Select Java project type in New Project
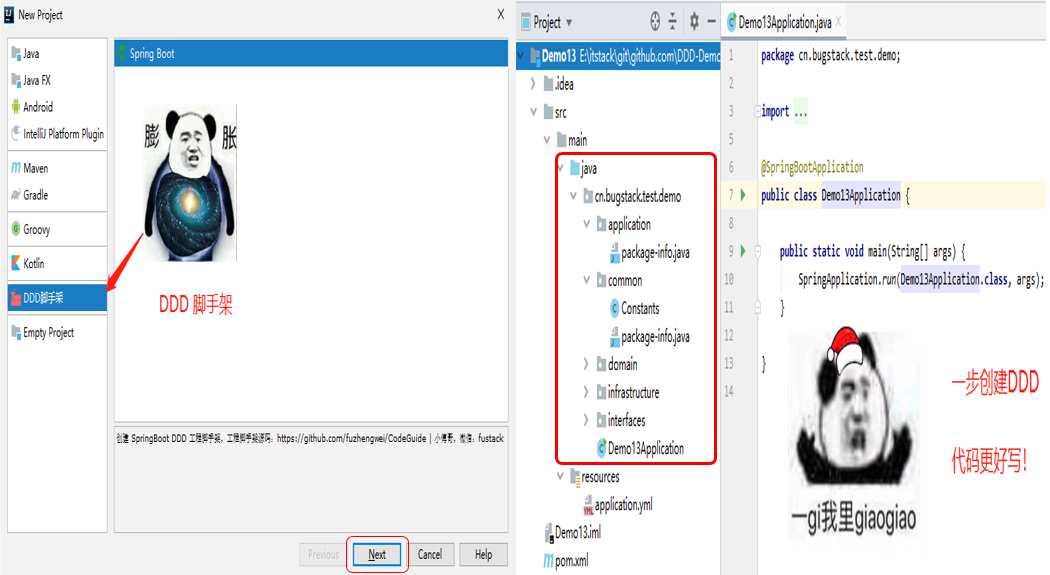The image size is (1050, 575). click(x=57, y=54)
